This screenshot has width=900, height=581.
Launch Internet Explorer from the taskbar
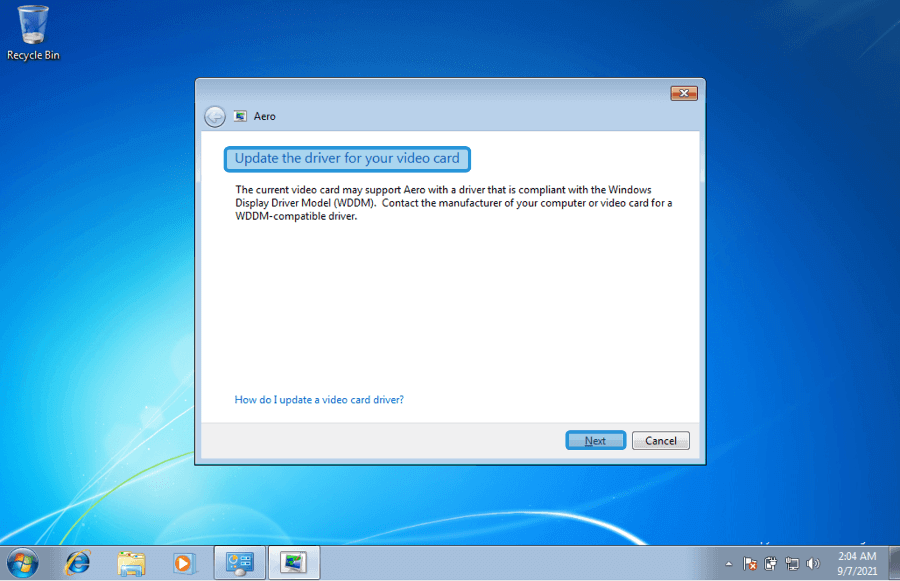coord(77,563)
